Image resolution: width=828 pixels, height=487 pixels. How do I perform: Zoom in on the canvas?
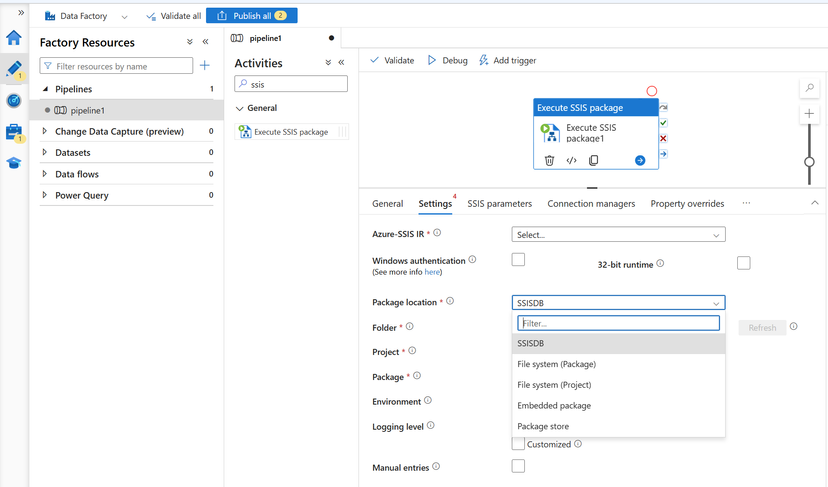809,114
